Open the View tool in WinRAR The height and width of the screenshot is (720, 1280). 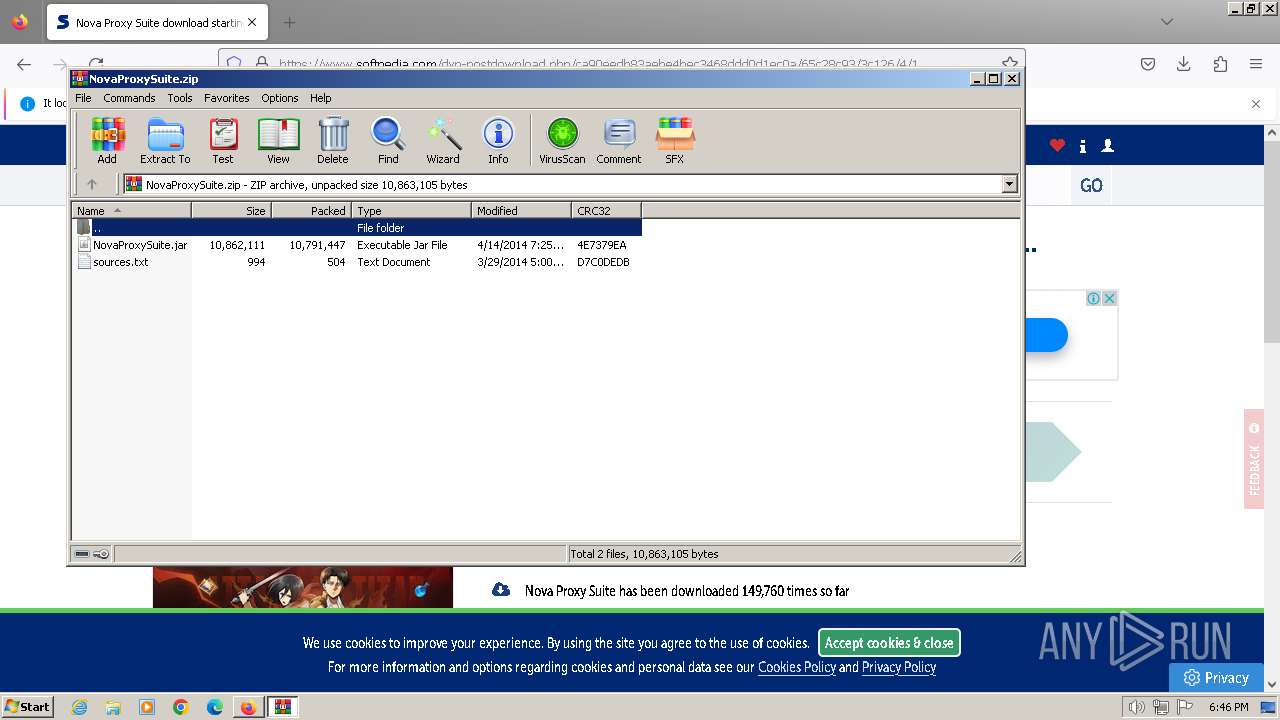click(278, 141)
